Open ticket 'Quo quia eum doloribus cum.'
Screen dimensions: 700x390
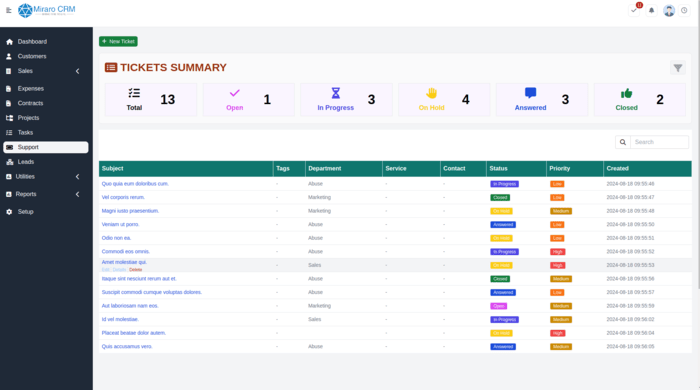pyautogui.click(x=135, y=184)
